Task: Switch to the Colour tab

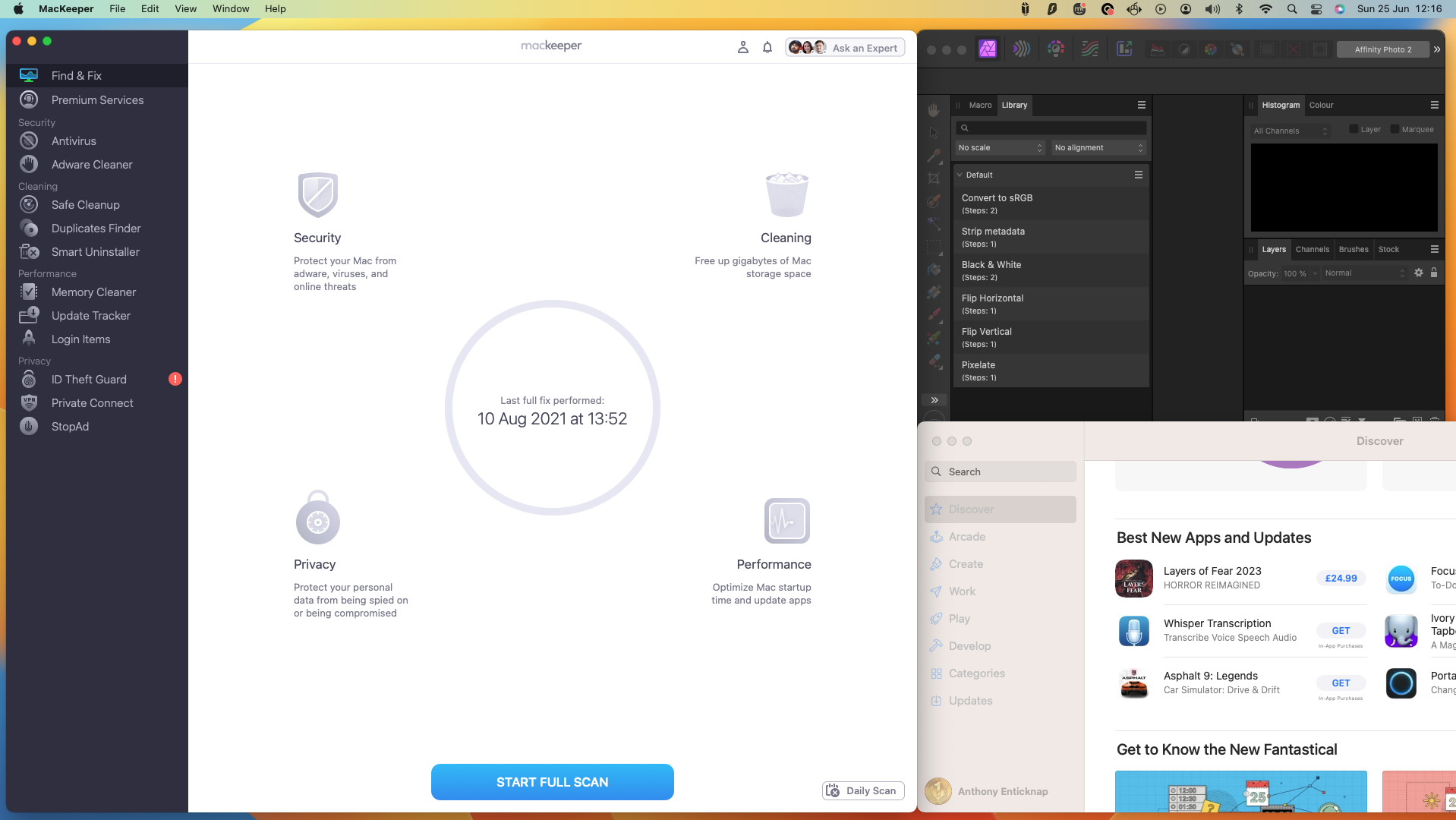Action: point(1321,105)
